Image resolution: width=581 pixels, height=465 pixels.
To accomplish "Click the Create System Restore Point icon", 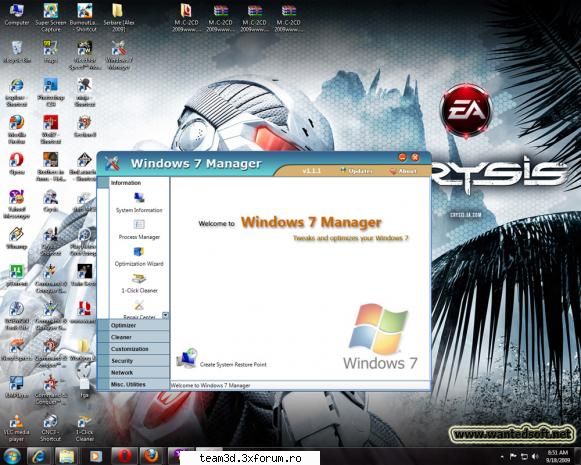I will tap(186, 358).
